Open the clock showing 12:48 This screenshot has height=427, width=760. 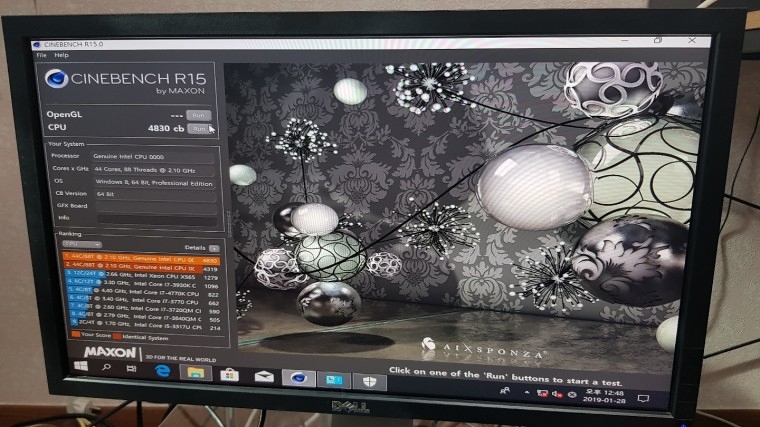(605, 396)
